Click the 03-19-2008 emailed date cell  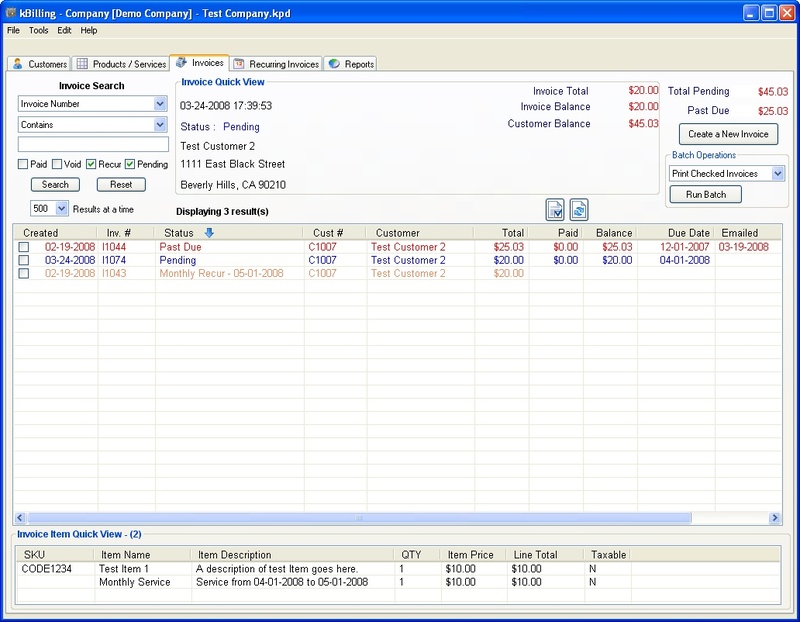(743, 247)
